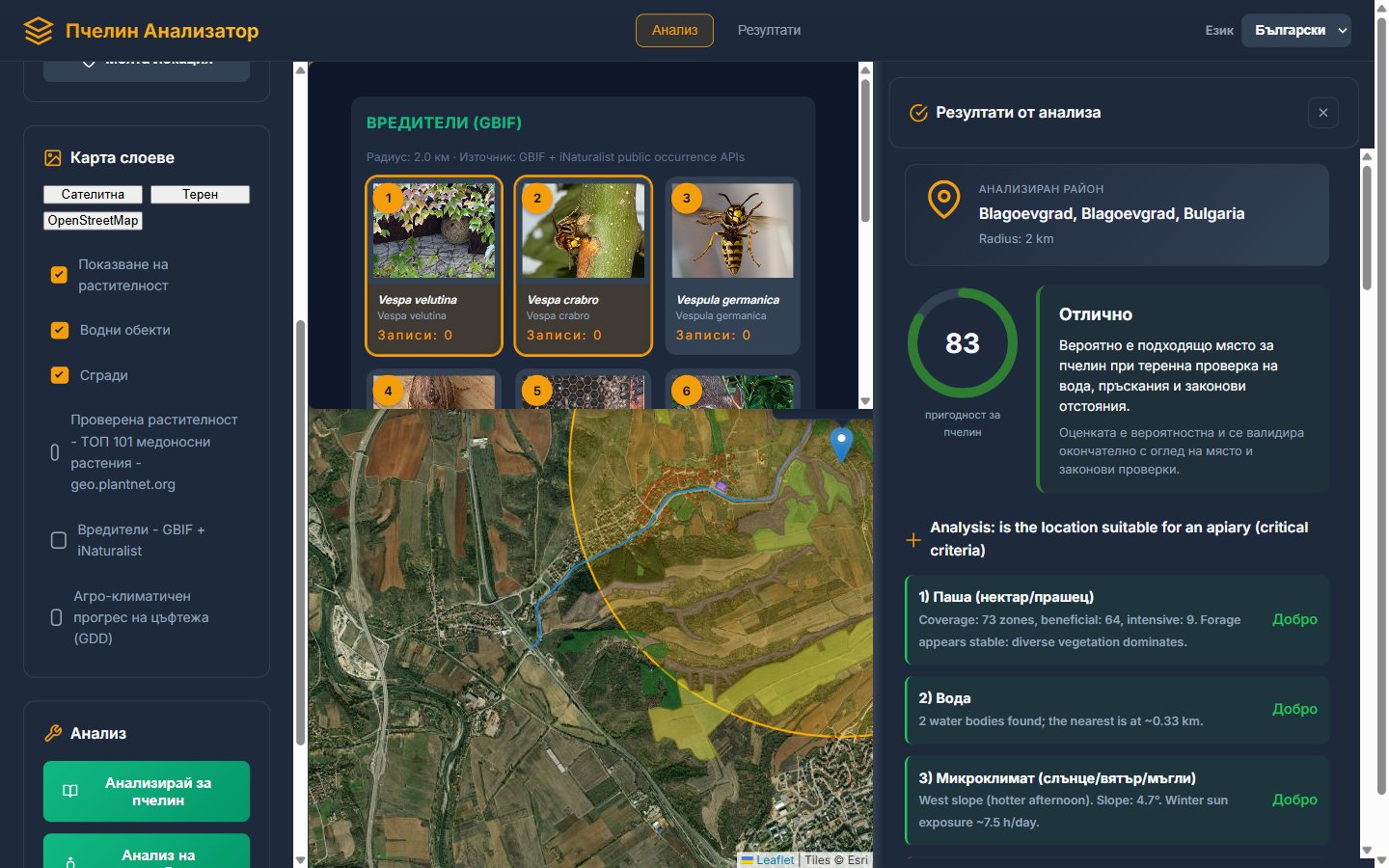This screenshot has width=1389, height=868.
Task: Click the wrench icon beside Анализ
Action: coord(53,734)
